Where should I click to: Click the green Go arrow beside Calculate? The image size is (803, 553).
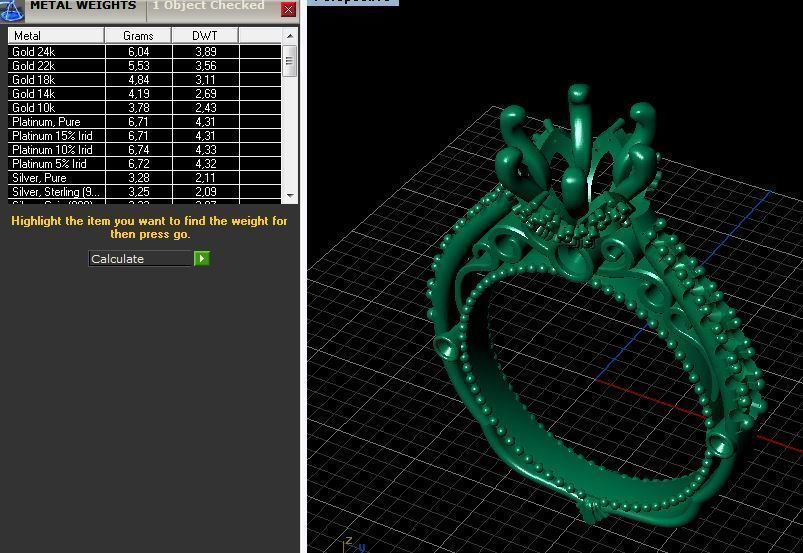(x=202, y=259)
